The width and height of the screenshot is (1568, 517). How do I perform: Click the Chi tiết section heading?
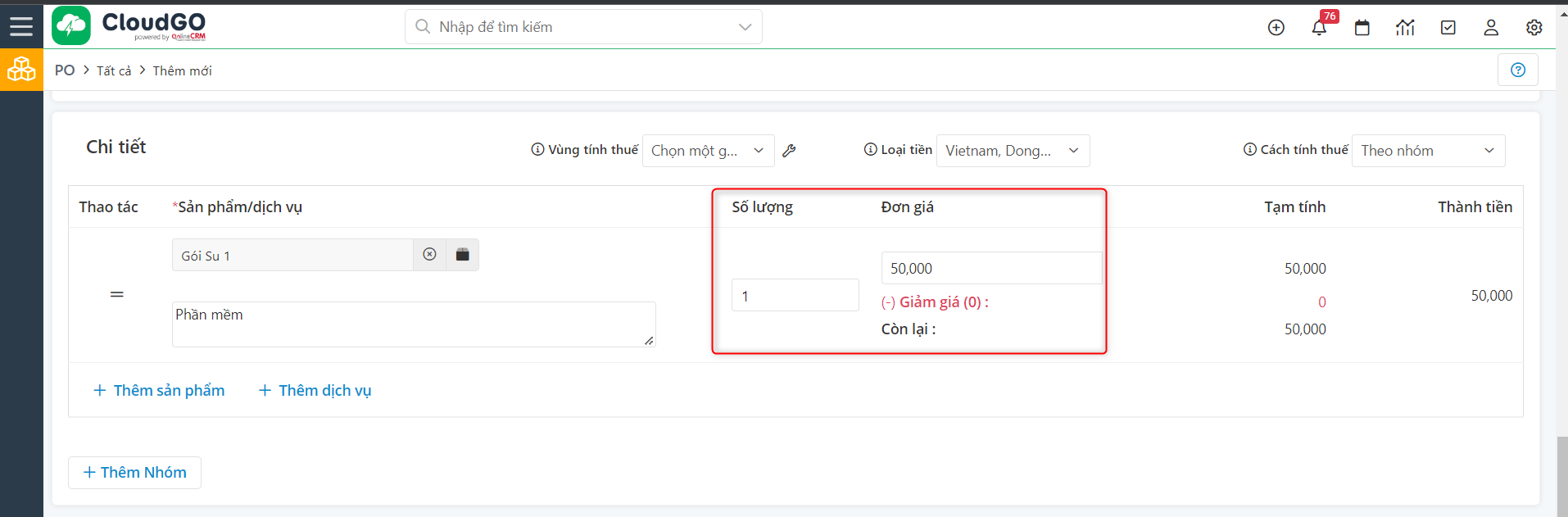pyautogui.click(x=116, y=147)
